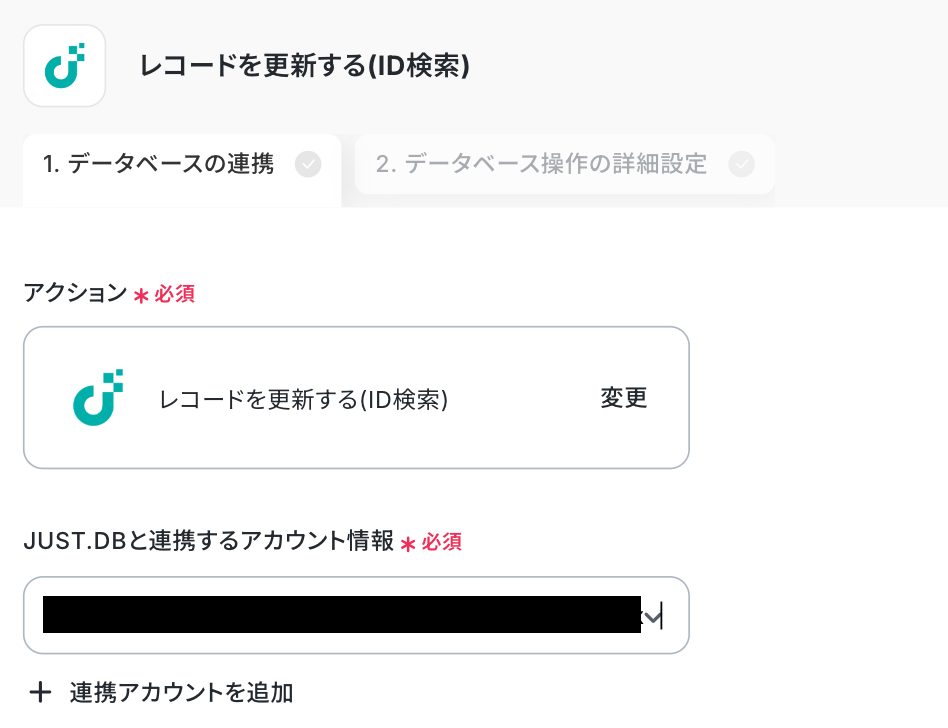Switch to 2. データベース操作の詳細設定 tab
Viewport: 948px width, 728px height.
pos(541,164)
